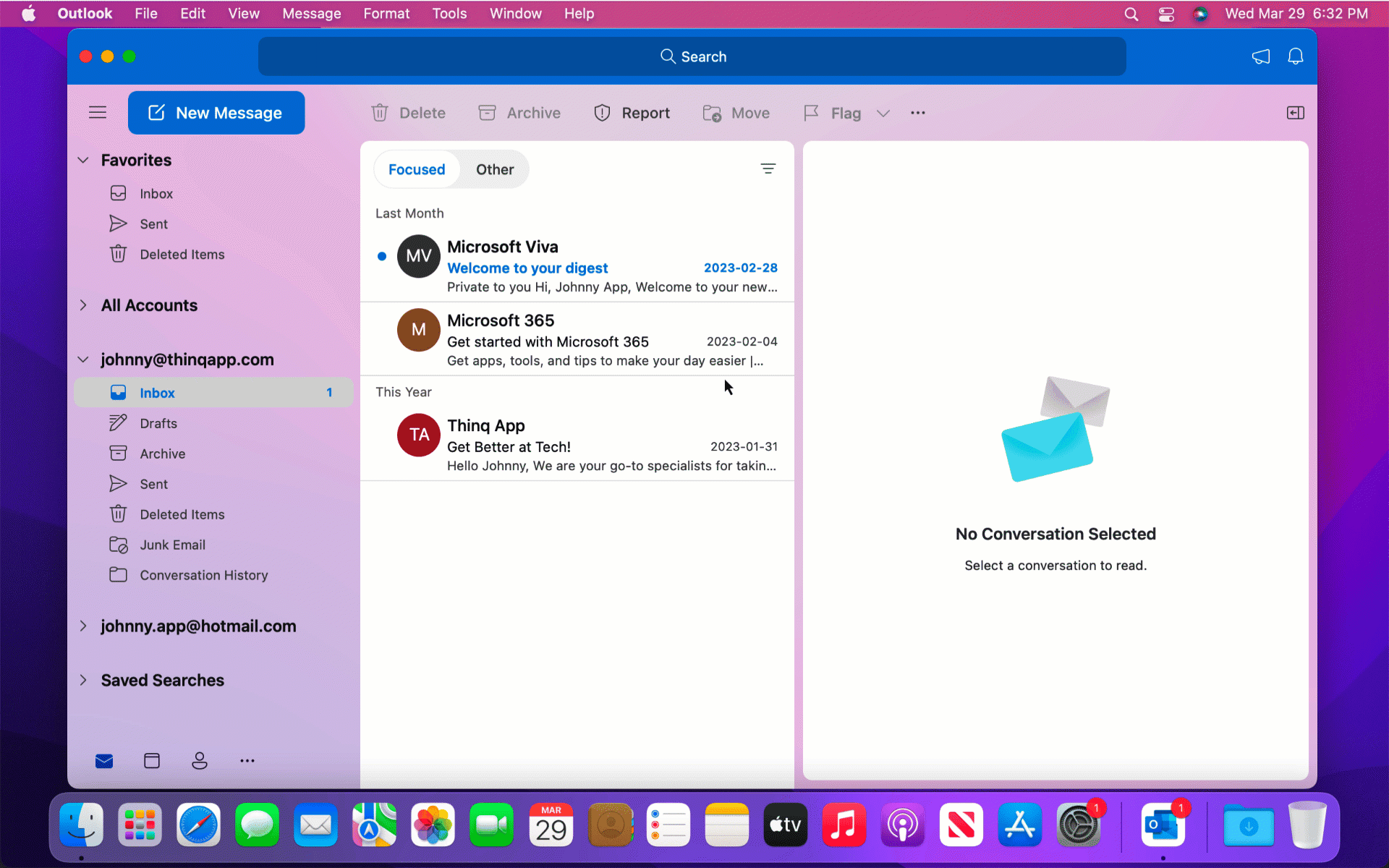Open Sent under johnny@thinqapp.com

(214, 483)
